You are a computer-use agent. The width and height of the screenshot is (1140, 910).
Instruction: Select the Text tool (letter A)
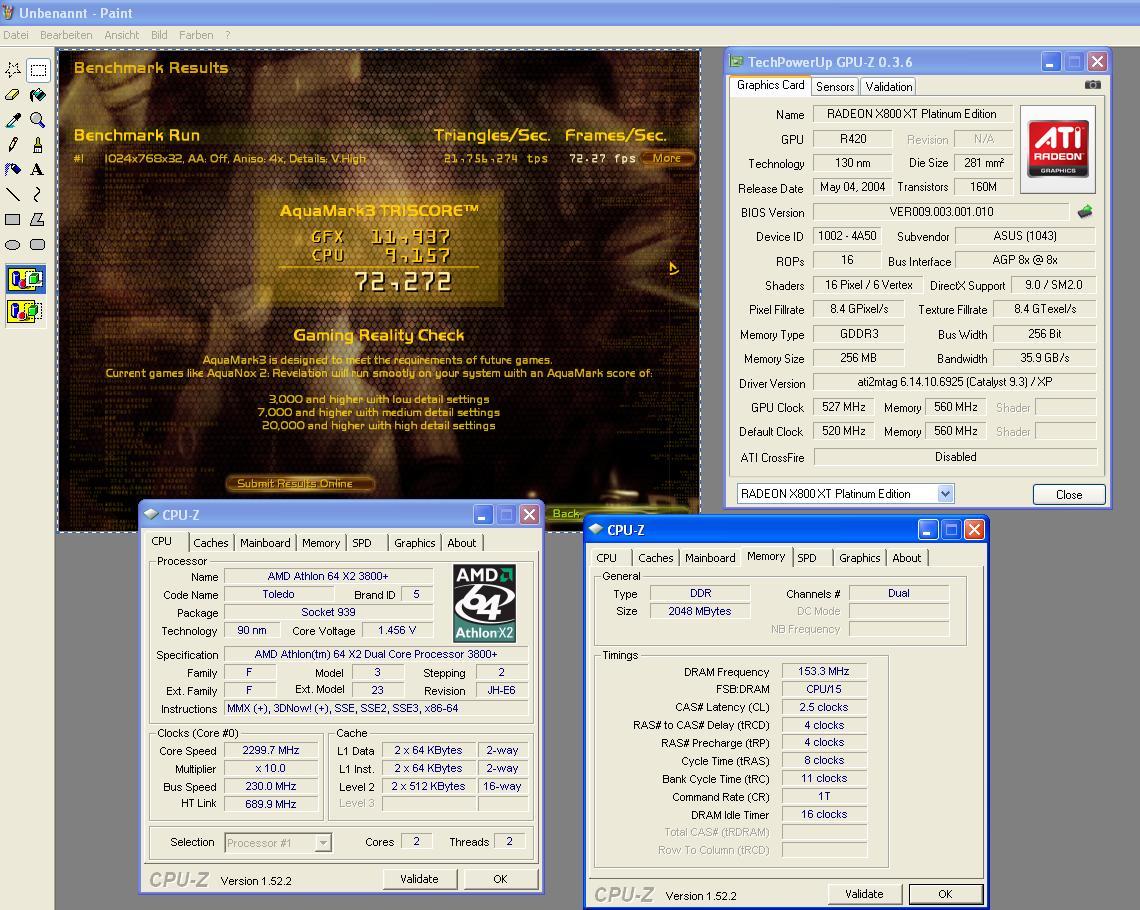[x=38, y=169]
